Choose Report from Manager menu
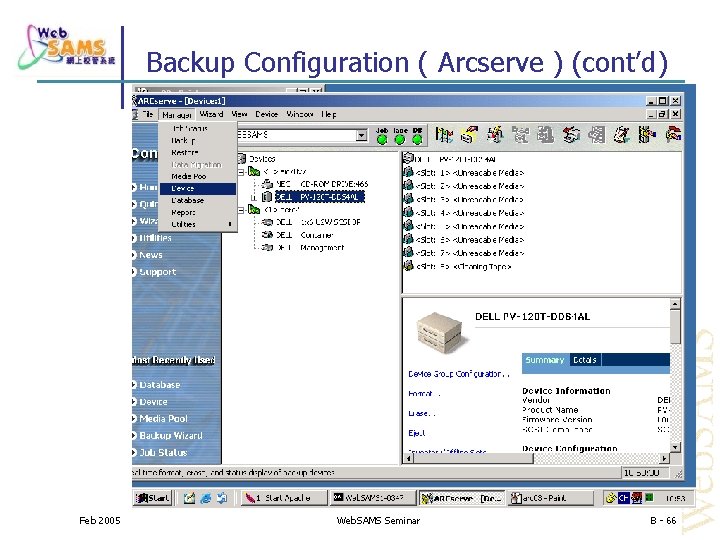Image resolution: width=720 pixels, height=540 pixels. (x=183, y=212)
